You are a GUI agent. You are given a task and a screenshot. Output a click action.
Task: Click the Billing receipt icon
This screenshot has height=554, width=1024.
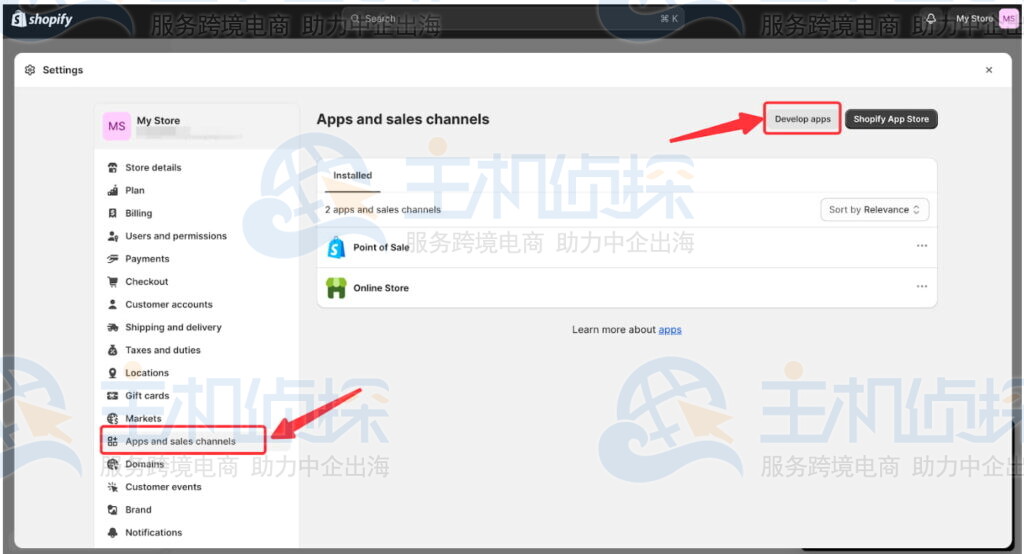pyautogui.click(x=112, y=213)
